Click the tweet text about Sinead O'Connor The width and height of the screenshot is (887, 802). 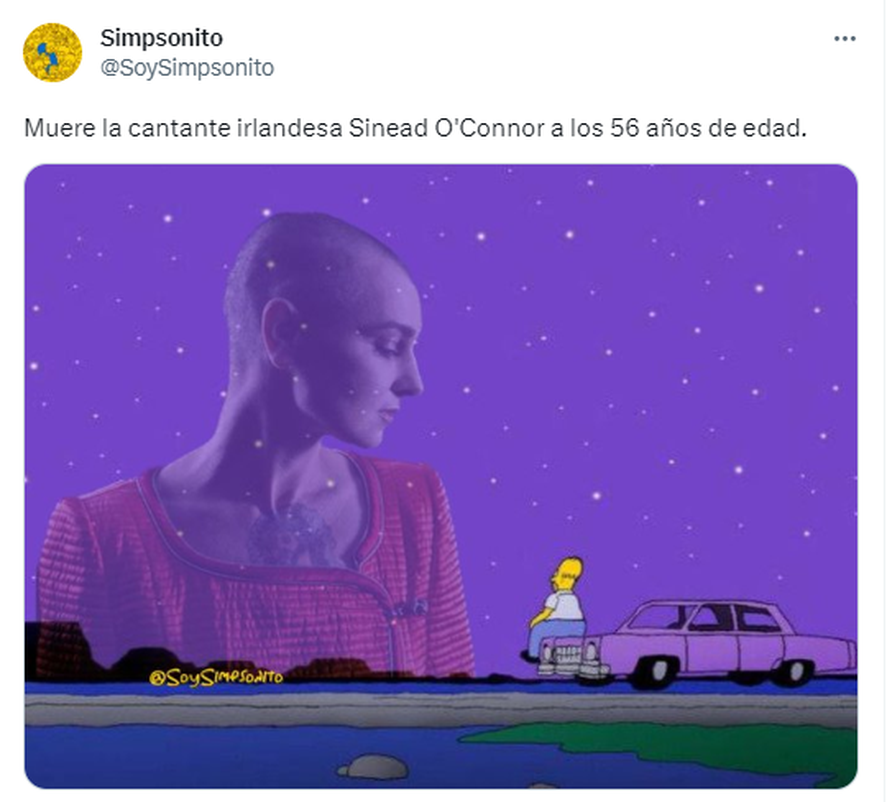click(x=415, y=128)
